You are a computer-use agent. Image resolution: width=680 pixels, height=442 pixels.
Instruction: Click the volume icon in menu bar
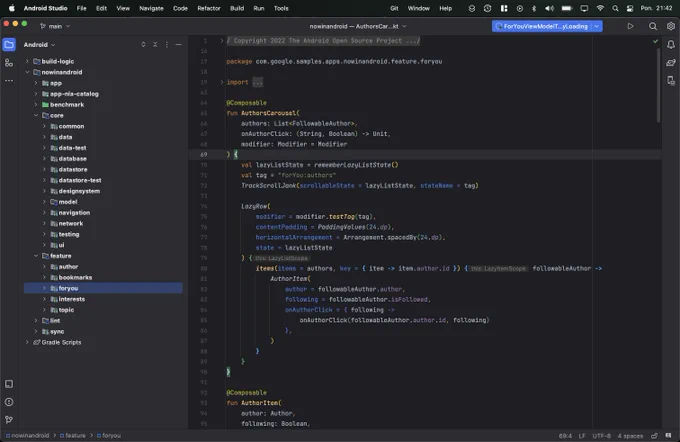click(549, 8)
